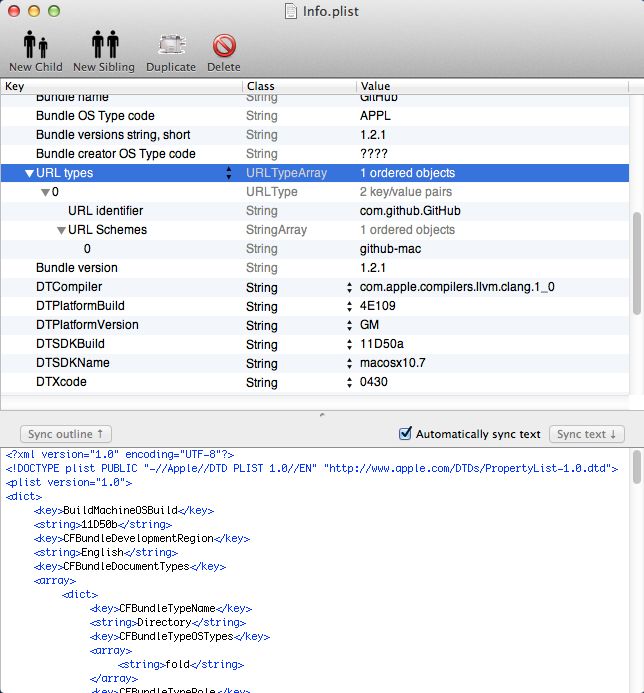Open DTXcode class type popup
This screenshot has width=644, height=693.
coord(349,382)
